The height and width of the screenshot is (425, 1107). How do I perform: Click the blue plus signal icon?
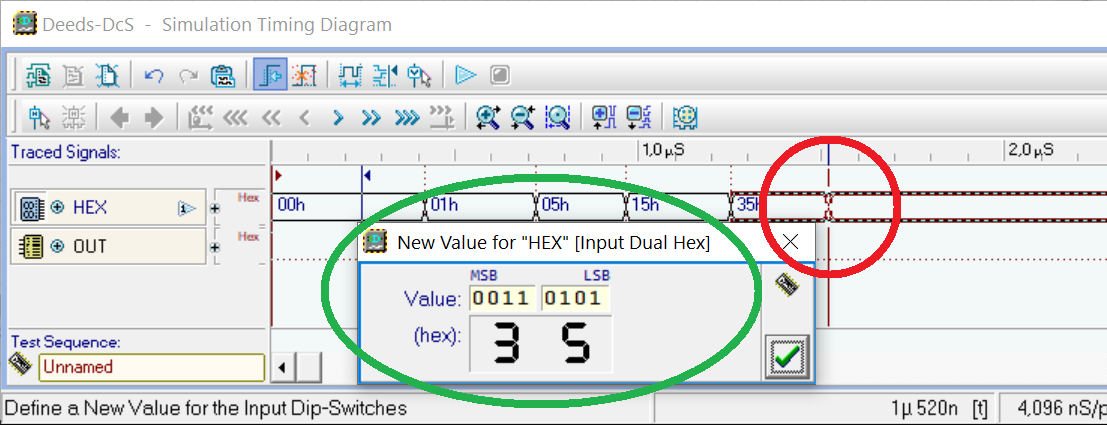pos(604,117)
